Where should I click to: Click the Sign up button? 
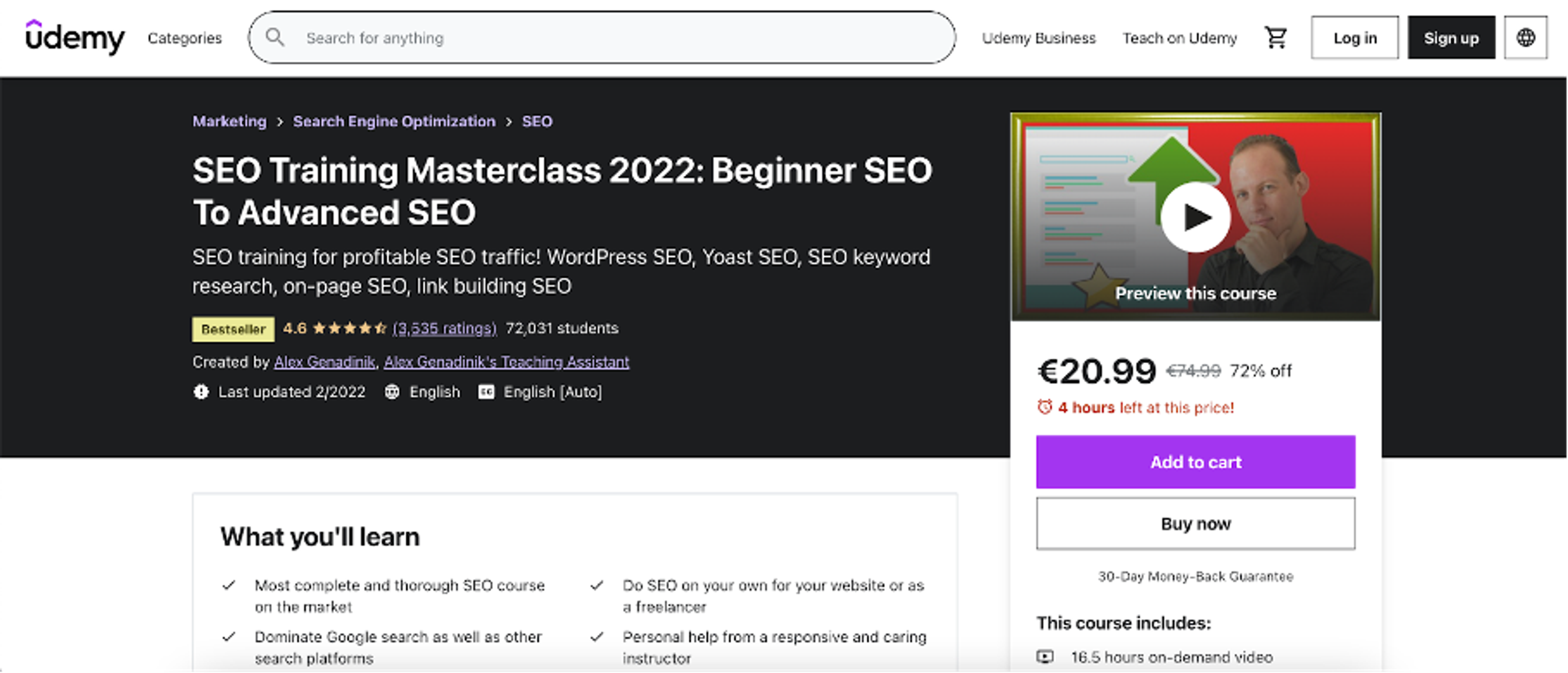click(x=1451, y=37)
